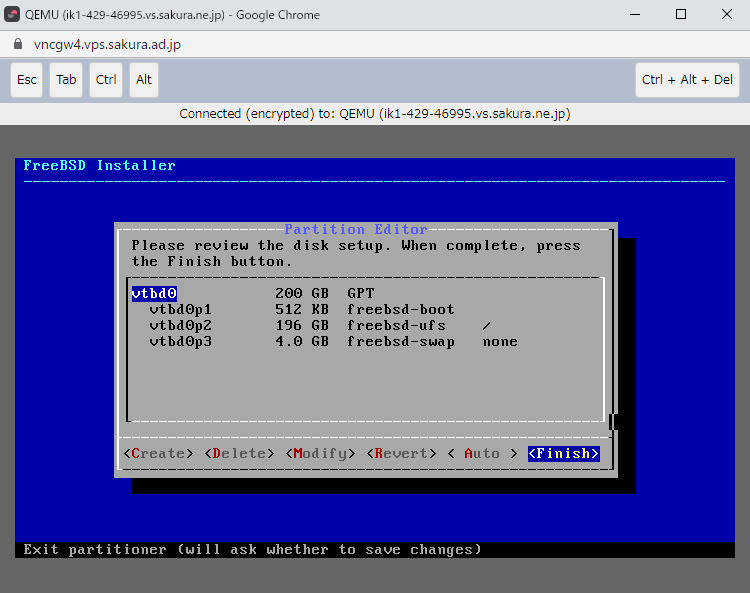Click the '512 KB' size value
Image resolution: width=750 pixels, height=593 pixels.
pos(302,309)
